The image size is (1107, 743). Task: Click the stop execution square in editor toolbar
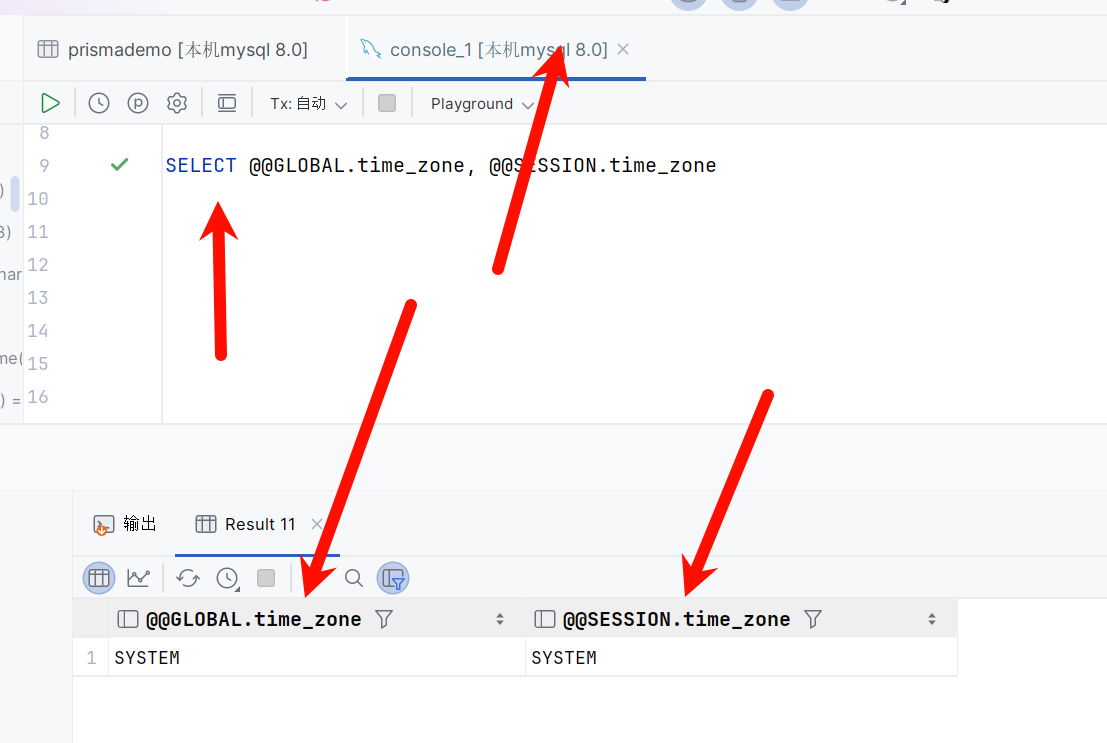(387, 103)
